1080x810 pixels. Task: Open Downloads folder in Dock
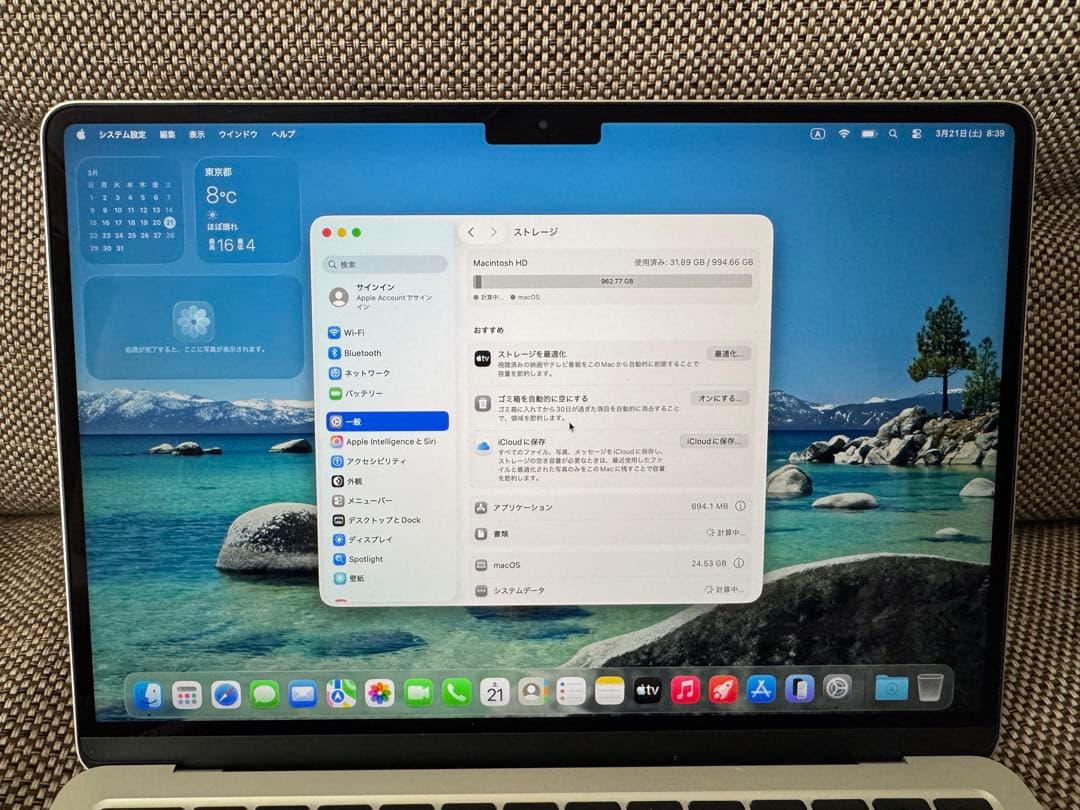[x=891, y=687]
